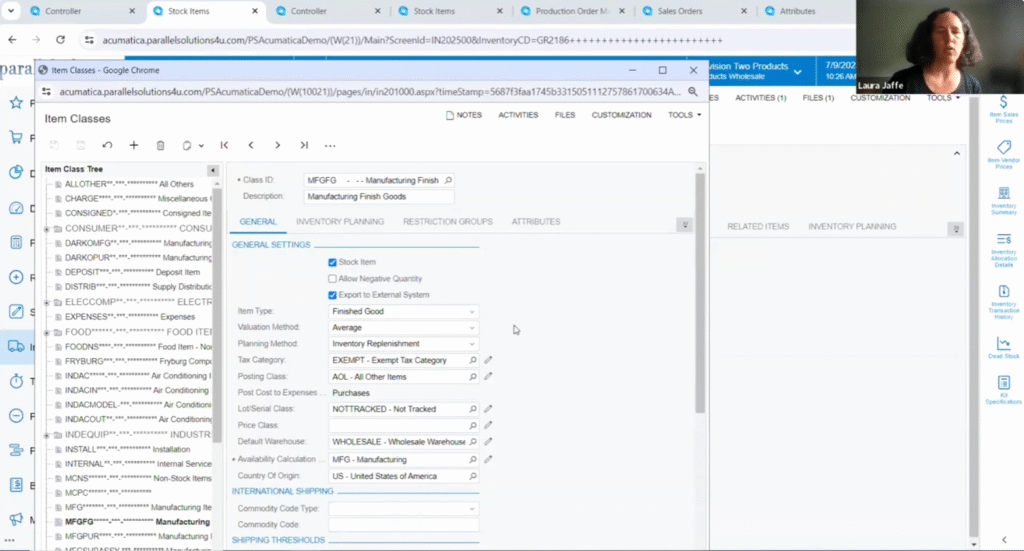
Task: Toggle the Export to External System checkbox
Action: tap(333, 295)
